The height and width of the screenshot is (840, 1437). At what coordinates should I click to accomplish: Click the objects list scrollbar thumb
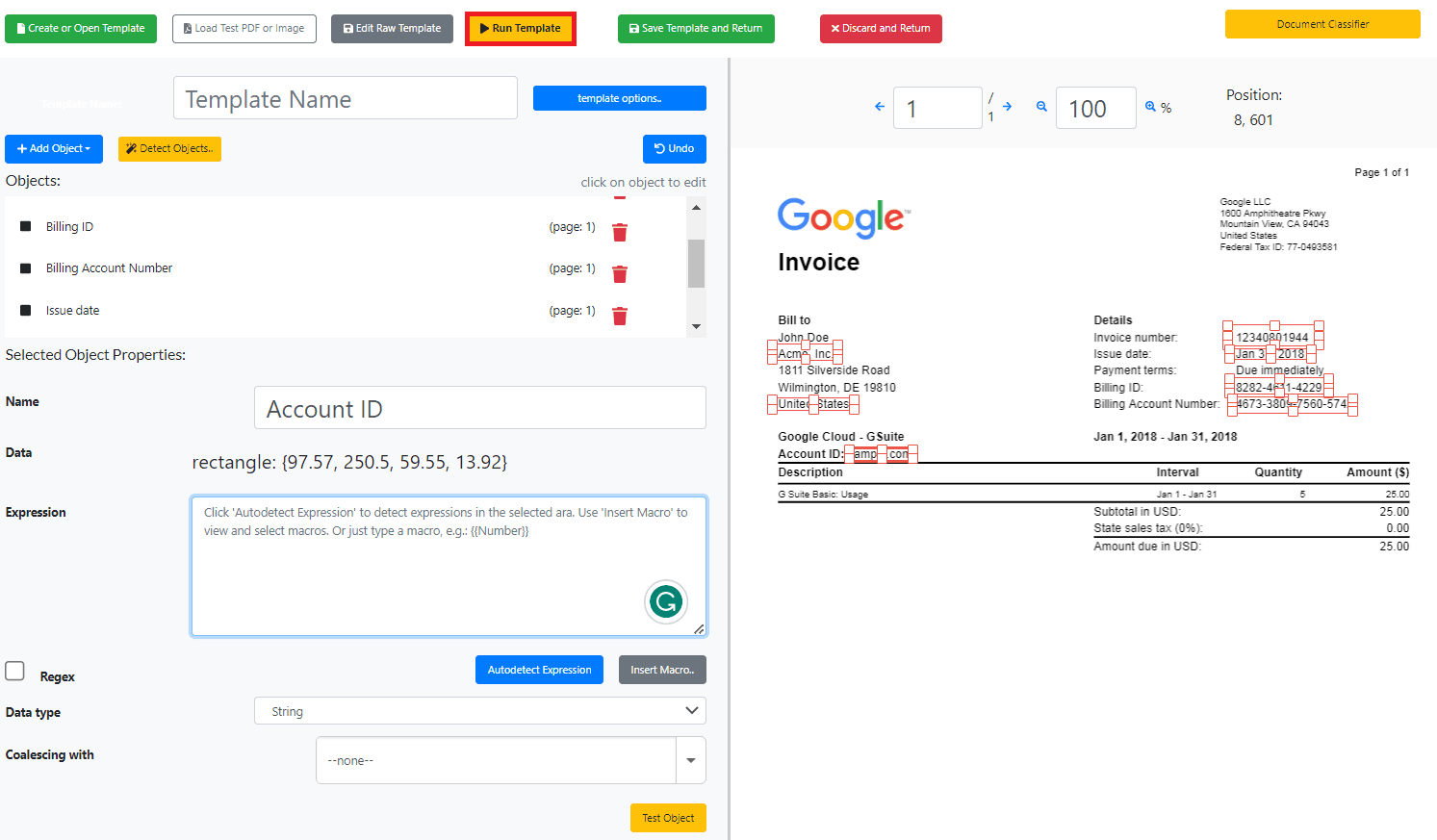[x=696, y=263]
